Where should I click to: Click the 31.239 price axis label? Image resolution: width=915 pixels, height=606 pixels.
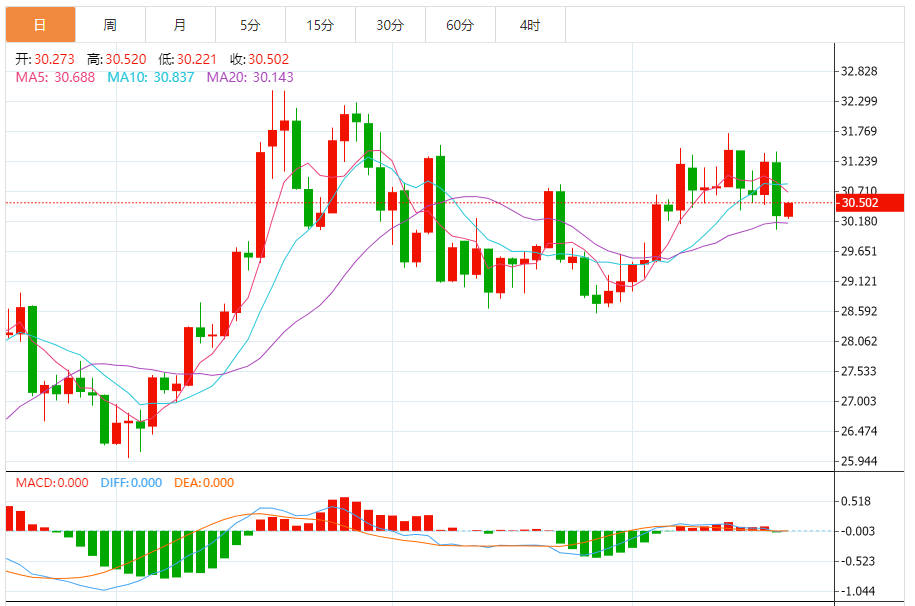(858, 161)
